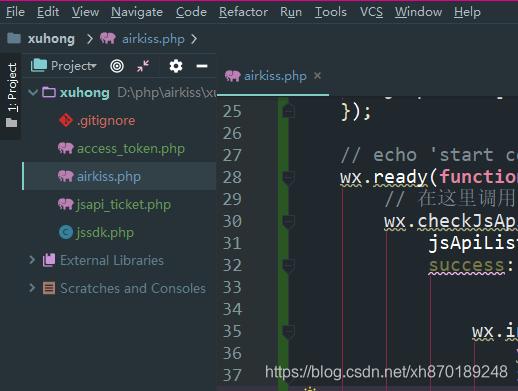The image size is (518, 391).
Task: Open the Refactor menu
Action: point(243,12)
